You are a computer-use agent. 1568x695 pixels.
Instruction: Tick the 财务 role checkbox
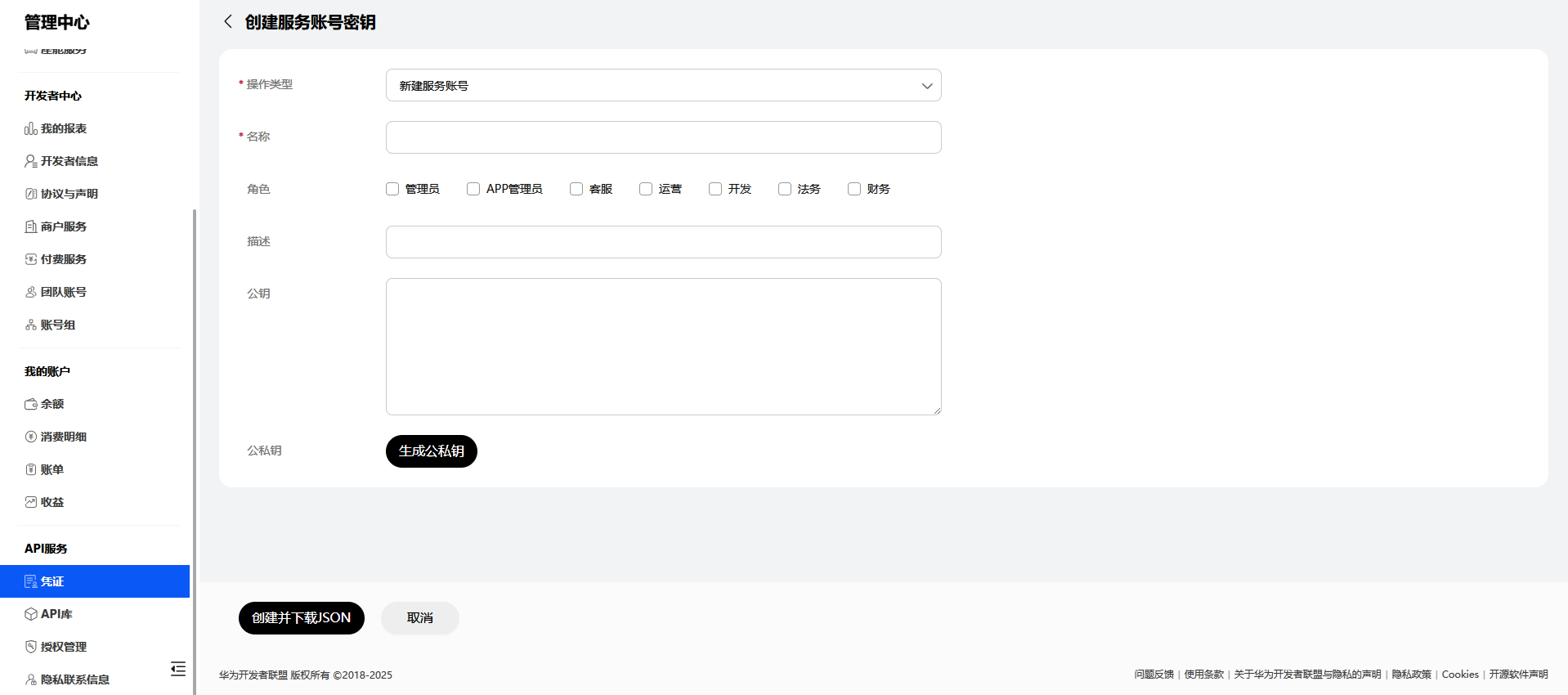854,189
